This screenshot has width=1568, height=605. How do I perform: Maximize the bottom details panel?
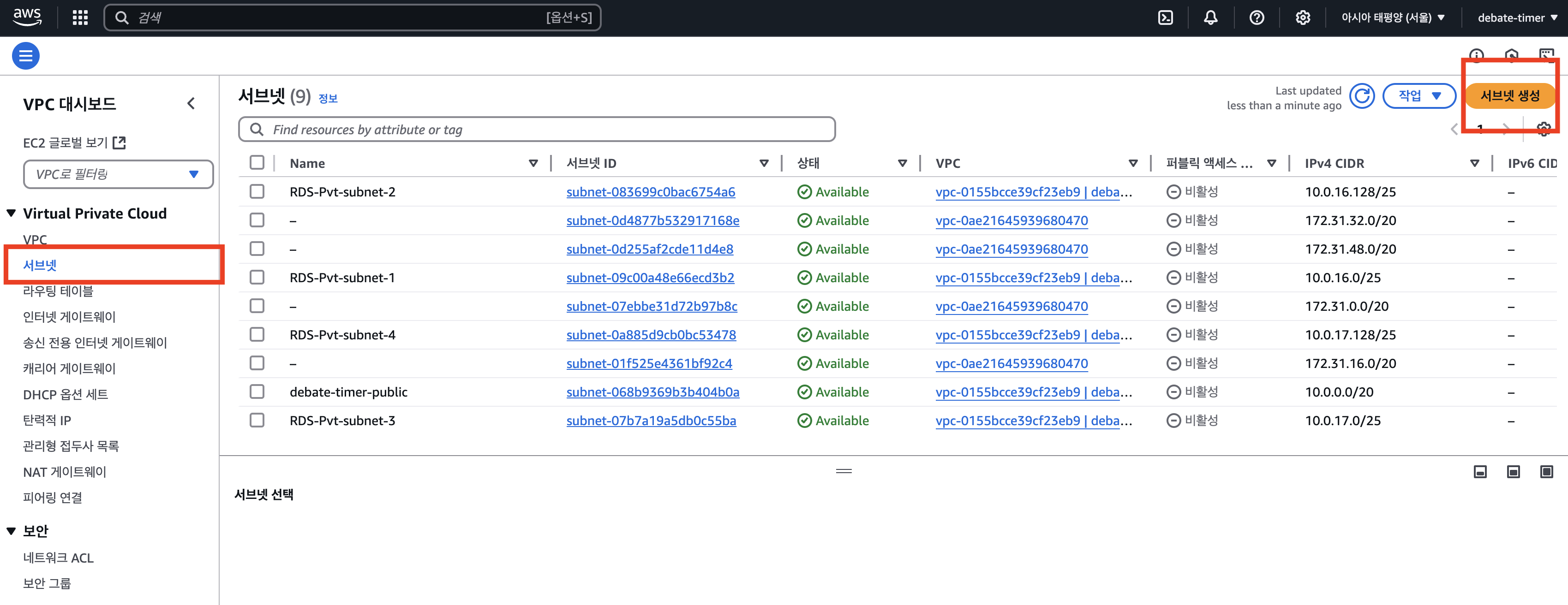1546,472
